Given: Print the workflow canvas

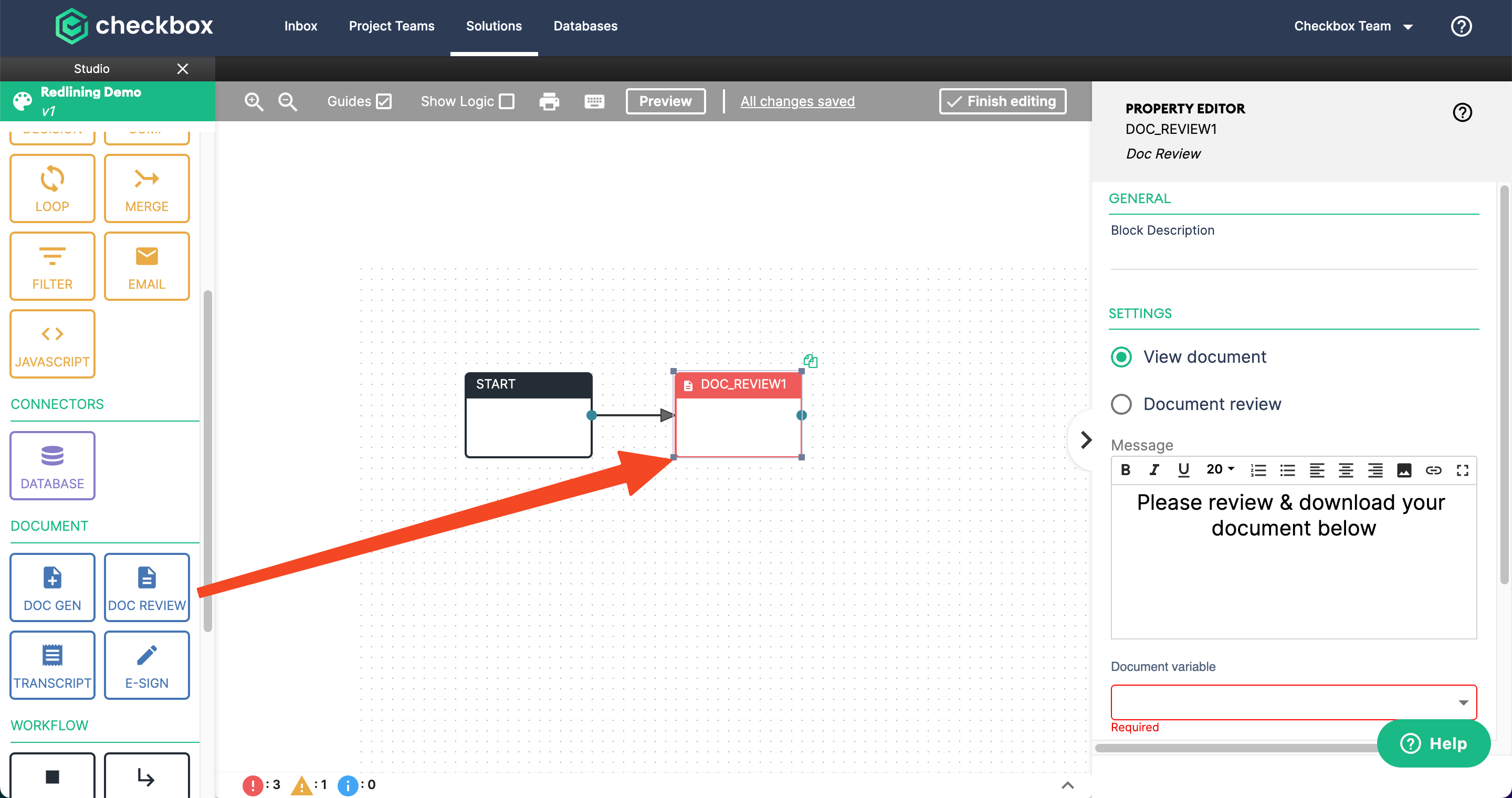Looking at the screenshot, I should pyautogui.click(x=549, y=101).
